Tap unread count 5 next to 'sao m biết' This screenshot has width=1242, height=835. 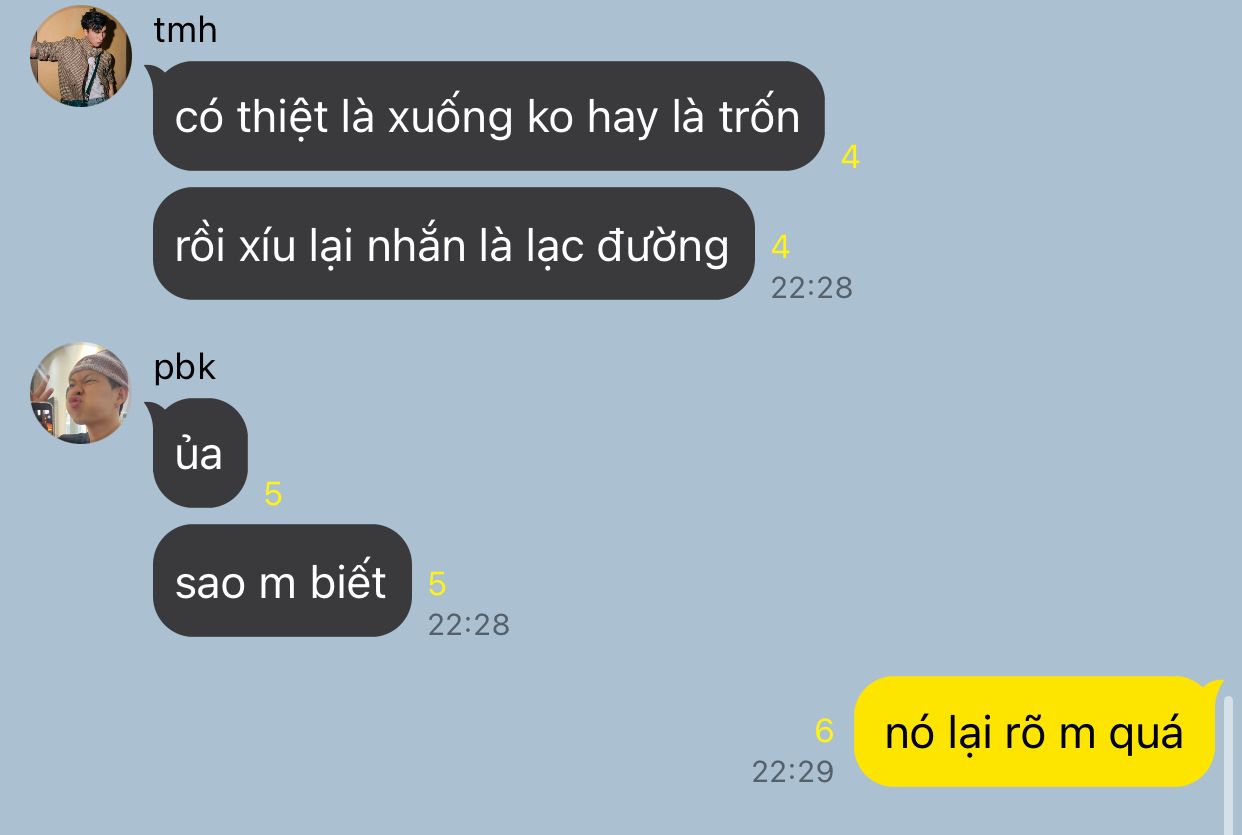pyautogui.click(x=437, y=584)
